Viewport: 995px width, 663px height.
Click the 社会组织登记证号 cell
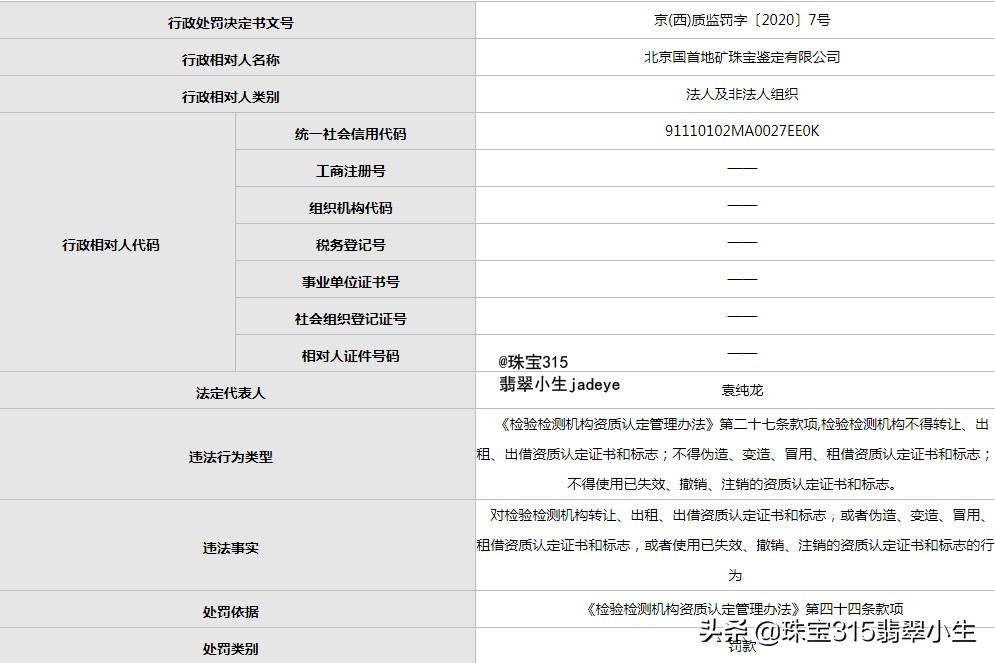coord(355,317)
